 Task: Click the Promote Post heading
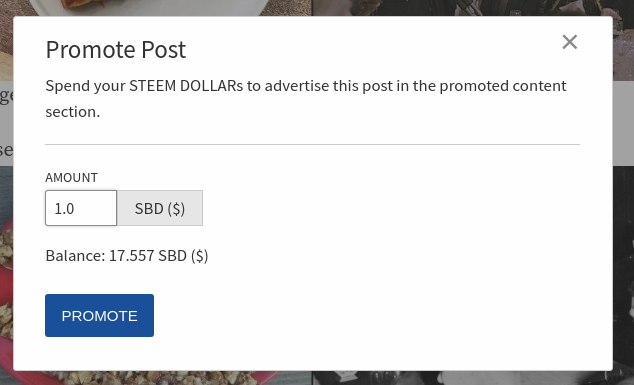[116, 50]
